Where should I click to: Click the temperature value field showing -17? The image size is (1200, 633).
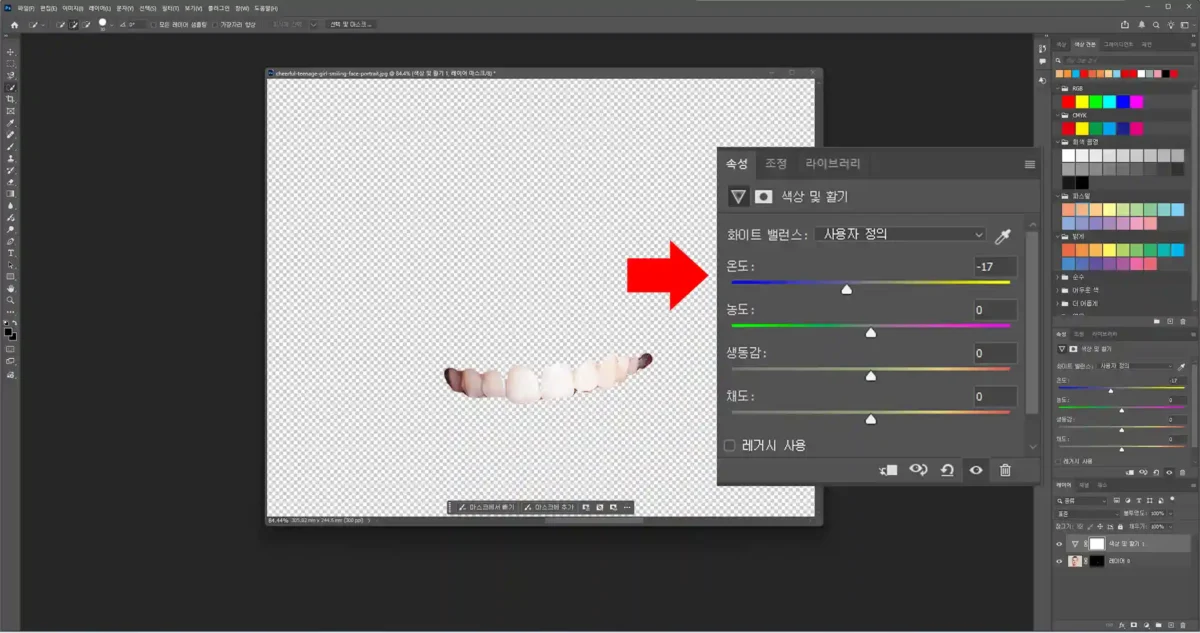[x=995, y=266]
